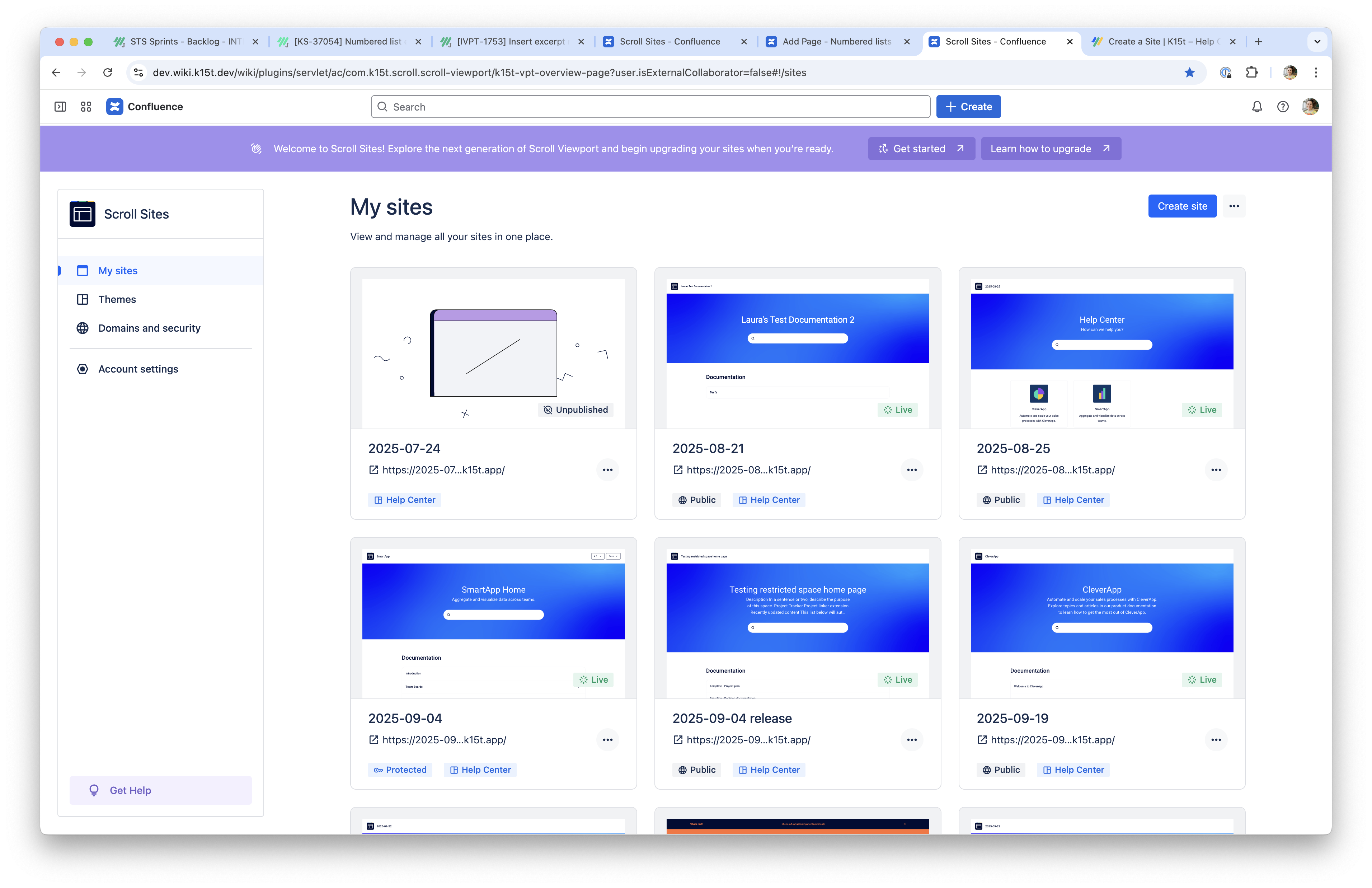The height and width of the screenshot is (888, 1372).
Task: View site information icon in address bar
Action: pos(138,73)
